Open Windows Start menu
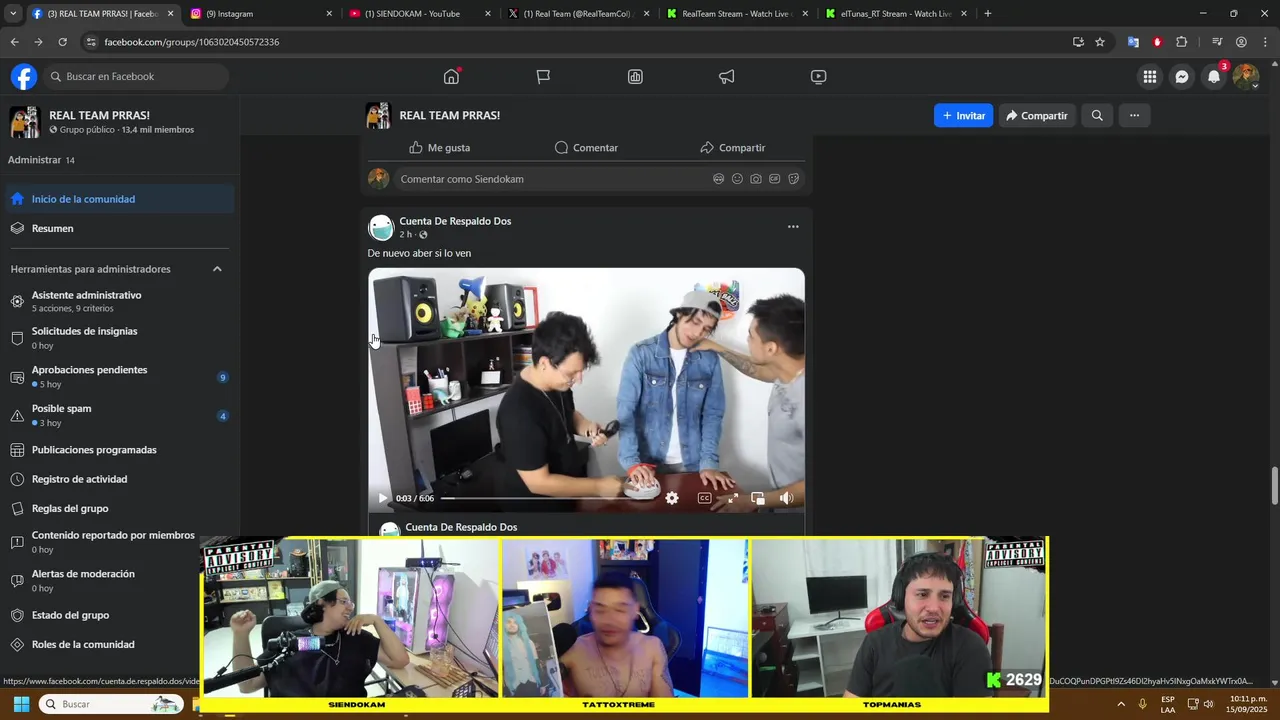Viewport: 1280px width, 720px height. click(21, 704)
